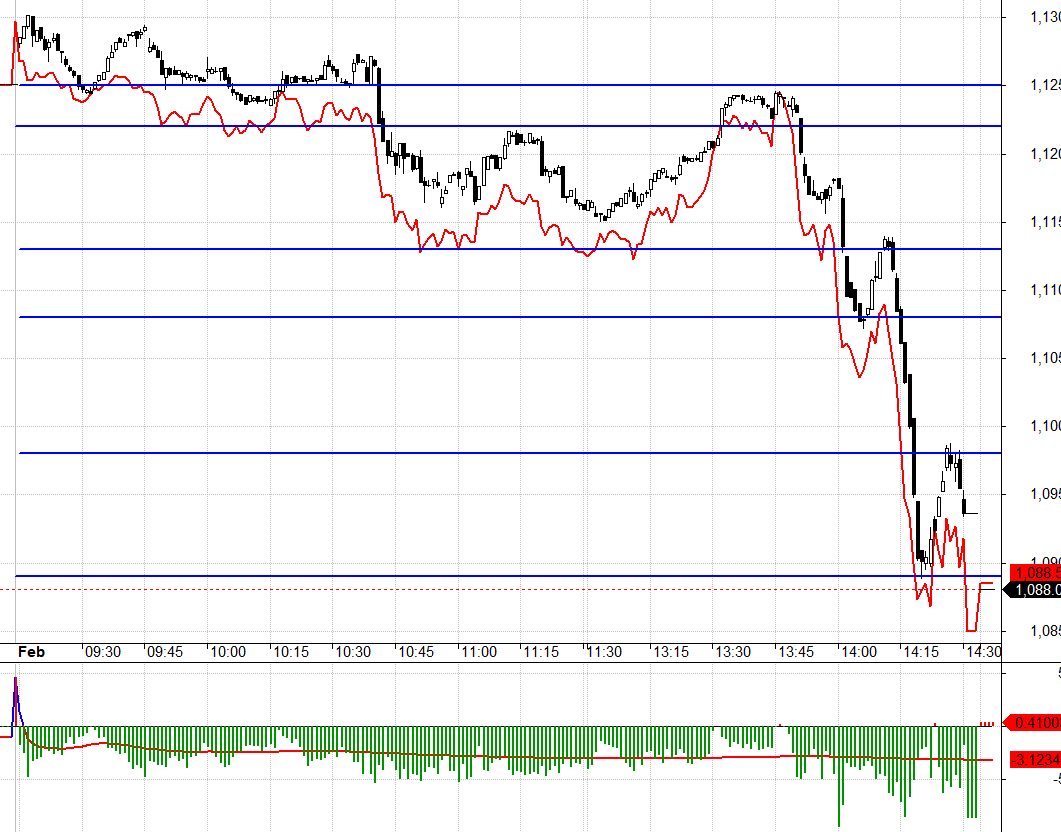The image size is (1061, 832).
Task: Select the red 0.4100 indicator value tag
Action: [x=1036, y=722]
